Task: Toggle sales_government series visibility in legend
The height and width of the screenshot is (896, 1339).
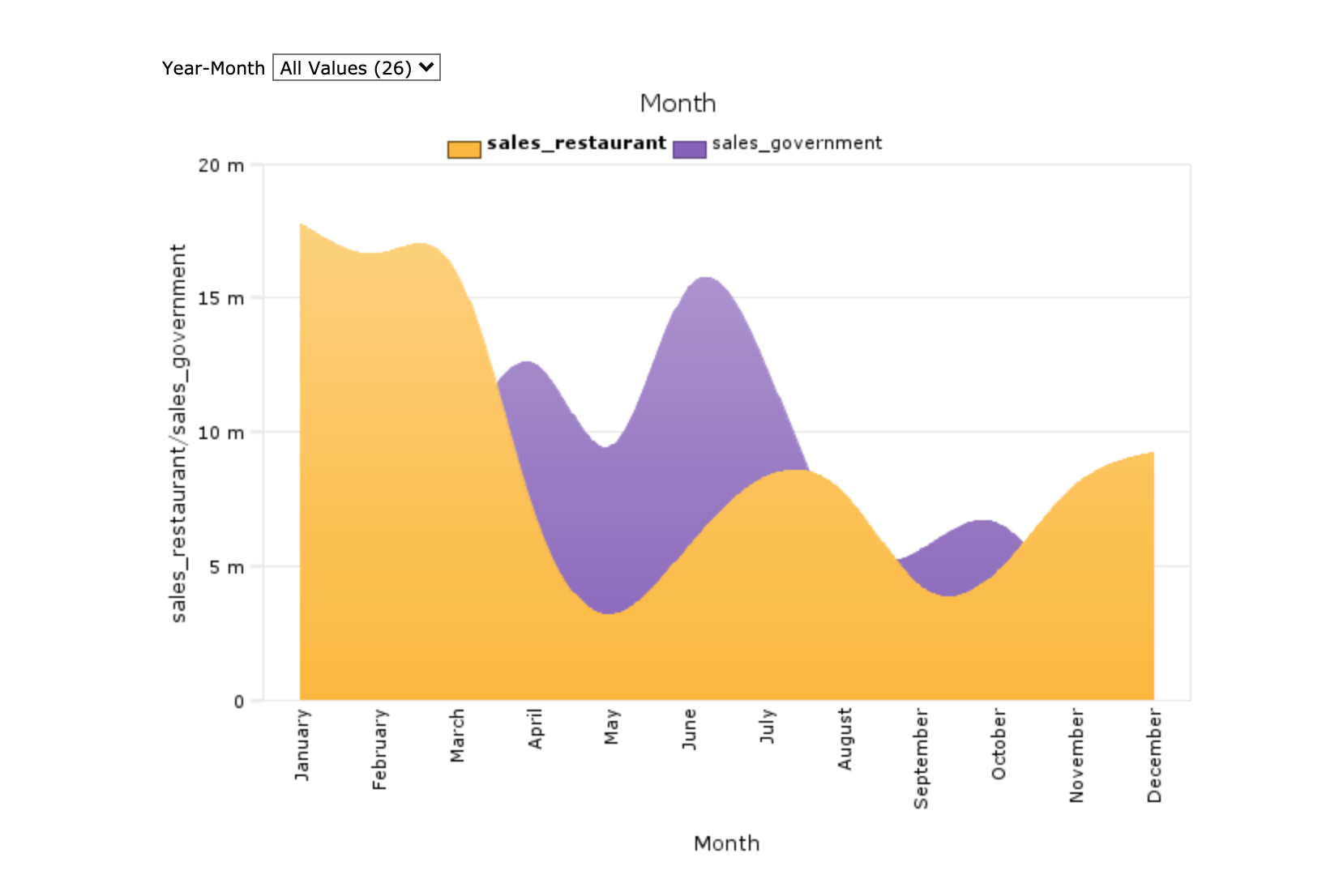Action: (798, 143)
